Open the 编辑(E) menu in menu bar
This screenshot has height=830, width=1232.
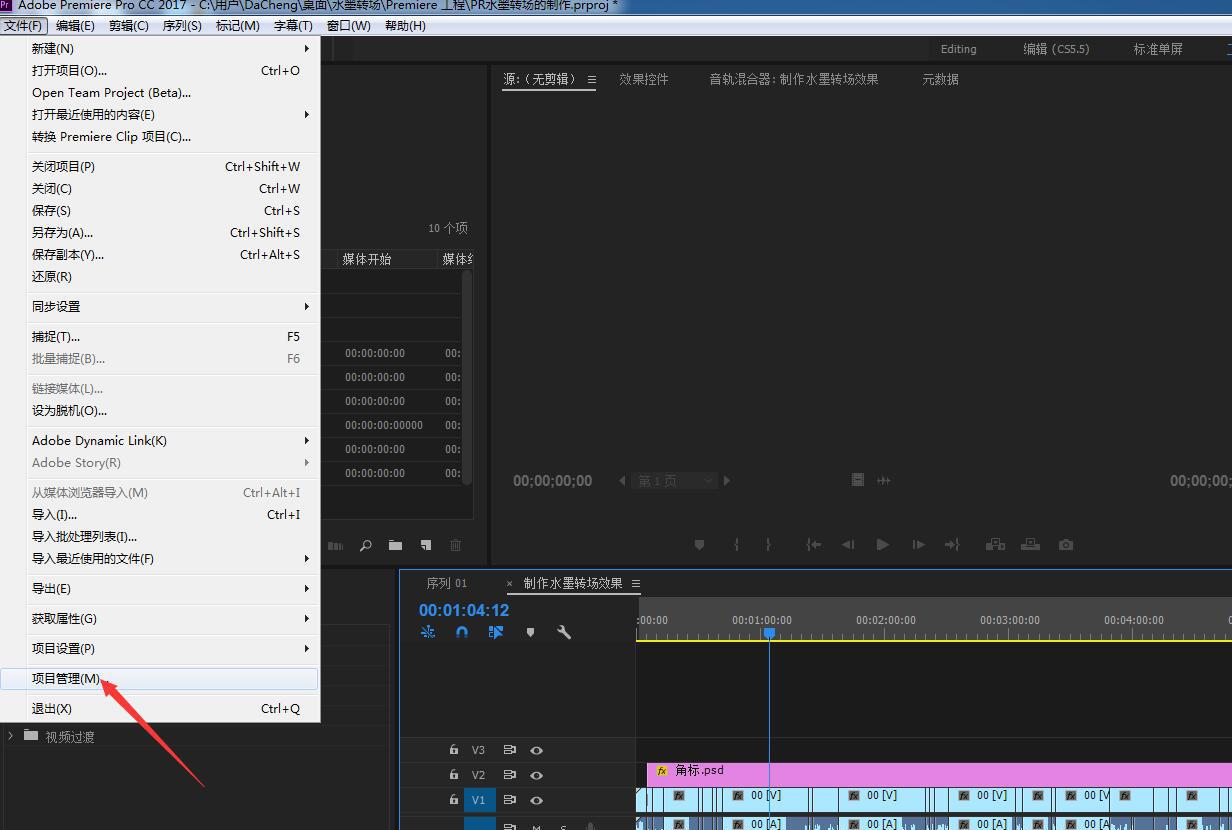click(x=75, y=25)
